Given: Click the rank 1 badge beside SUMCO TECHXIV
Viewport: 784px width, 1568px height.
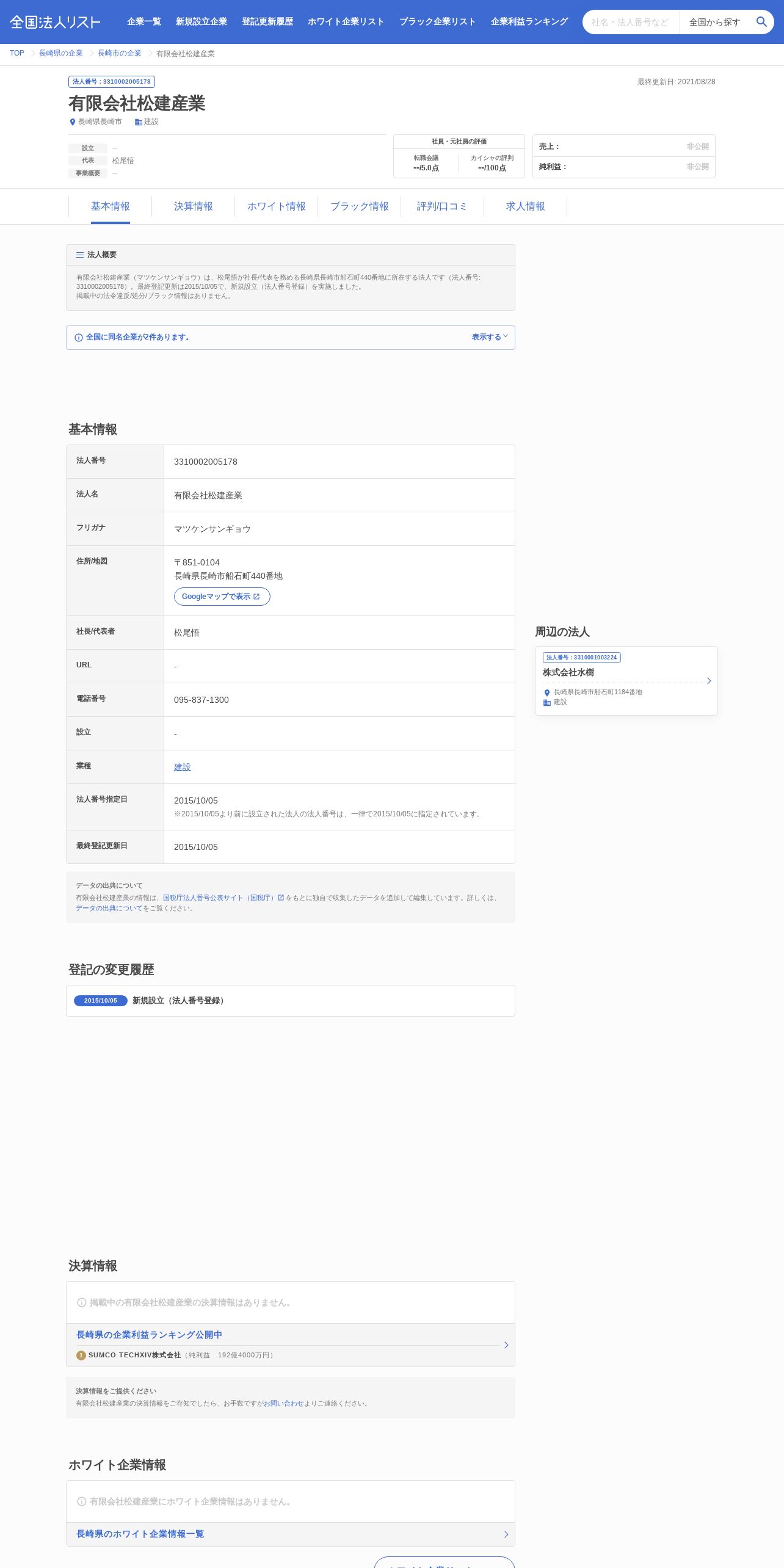Looking at the screenshot, I should [x=81, y=1355].
